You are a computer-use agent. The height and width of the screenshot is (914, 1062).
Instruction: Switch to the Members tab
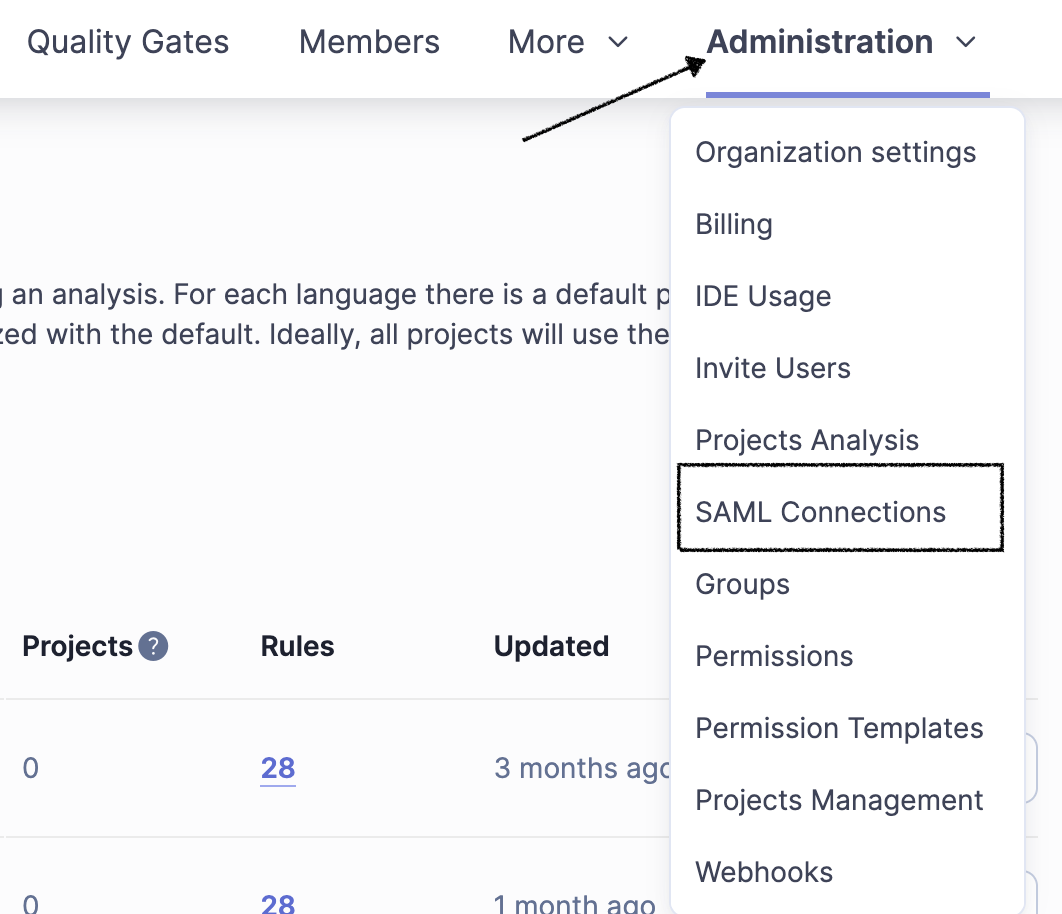[369, 42]
